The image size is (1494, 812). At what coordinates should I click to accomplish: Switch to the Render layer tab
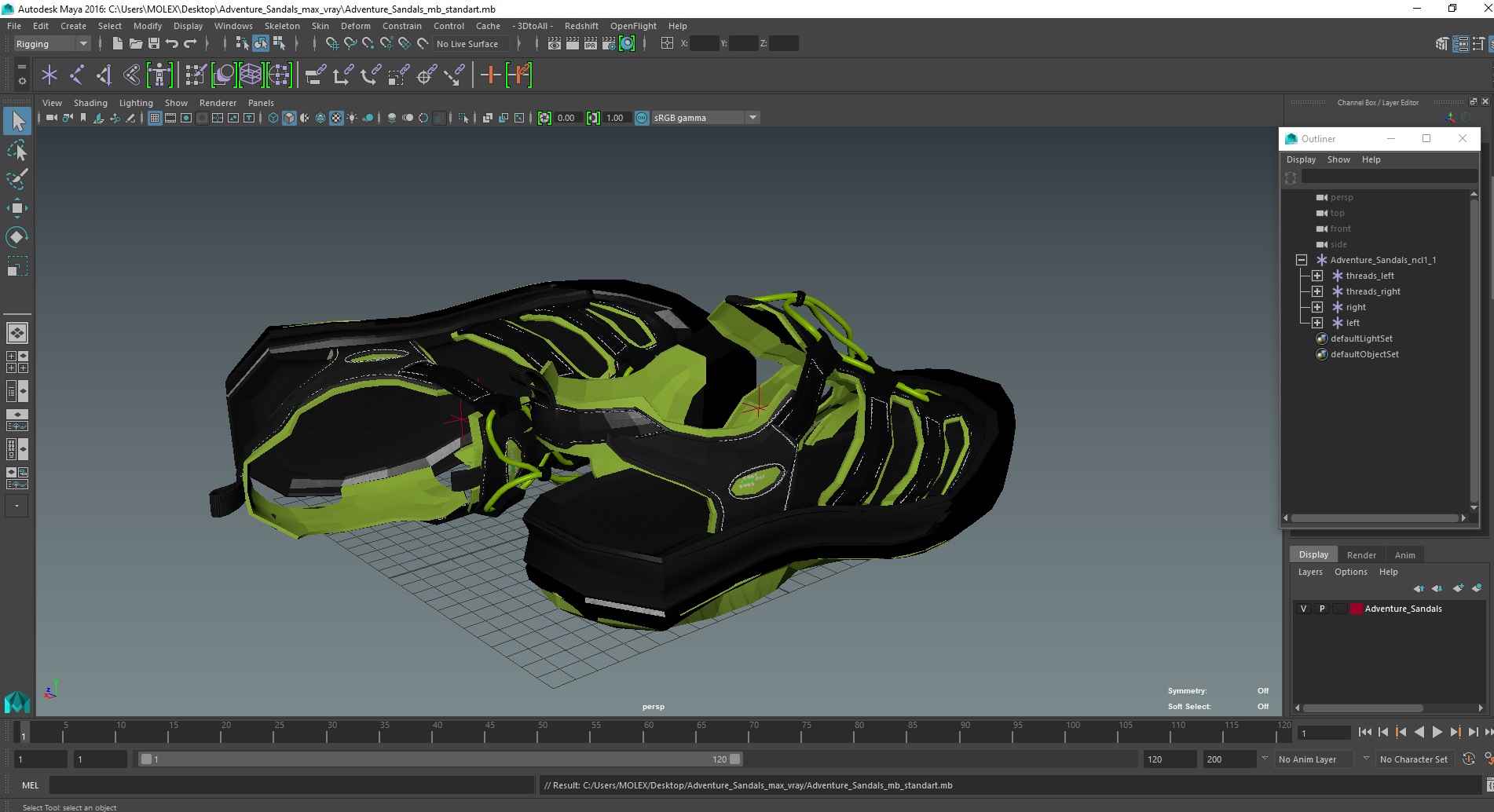point(1361,555)
